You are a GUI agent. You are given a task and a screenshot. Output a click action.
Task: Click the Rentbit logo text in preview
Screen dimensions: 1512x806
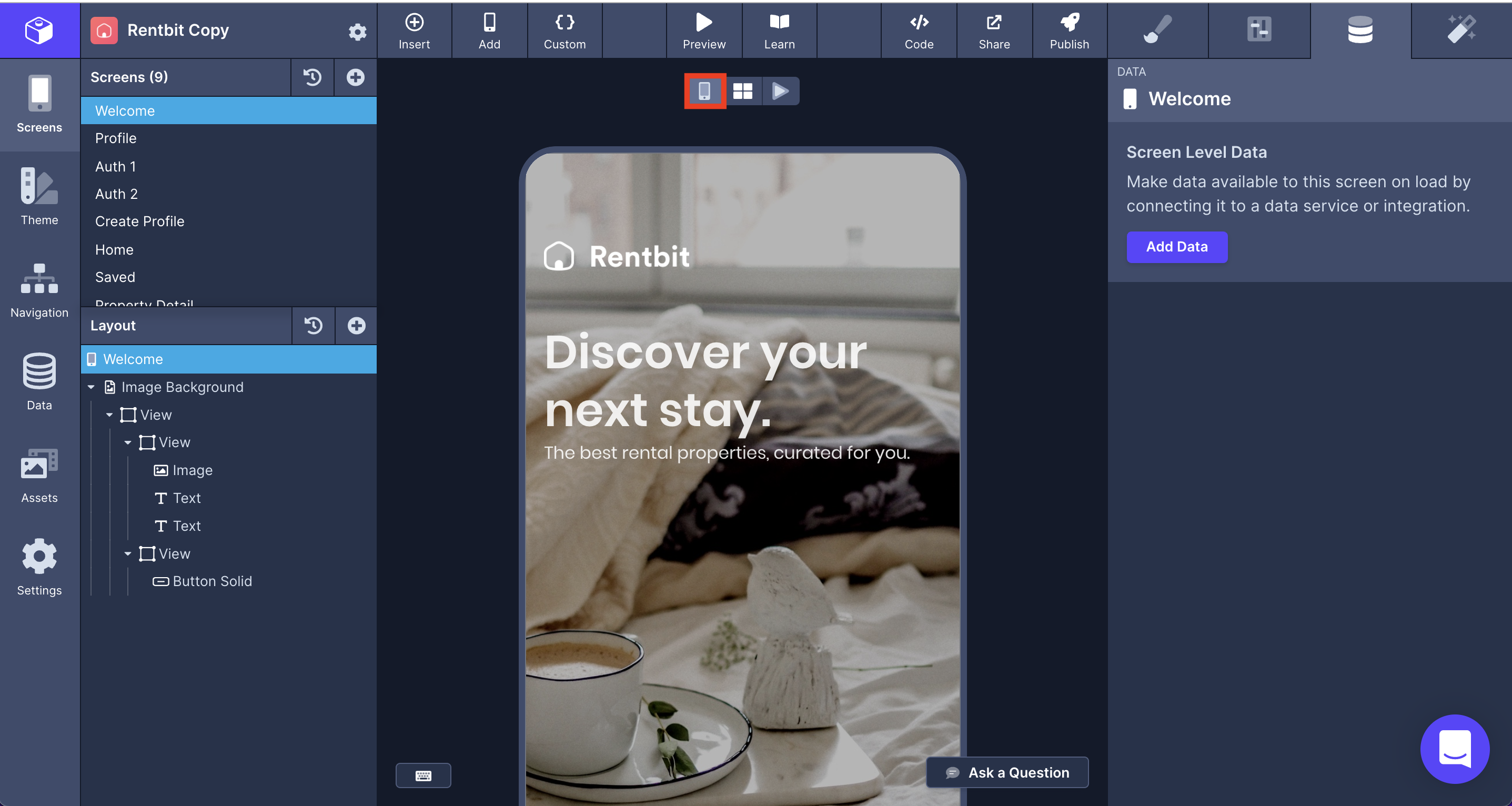point(639,257)
